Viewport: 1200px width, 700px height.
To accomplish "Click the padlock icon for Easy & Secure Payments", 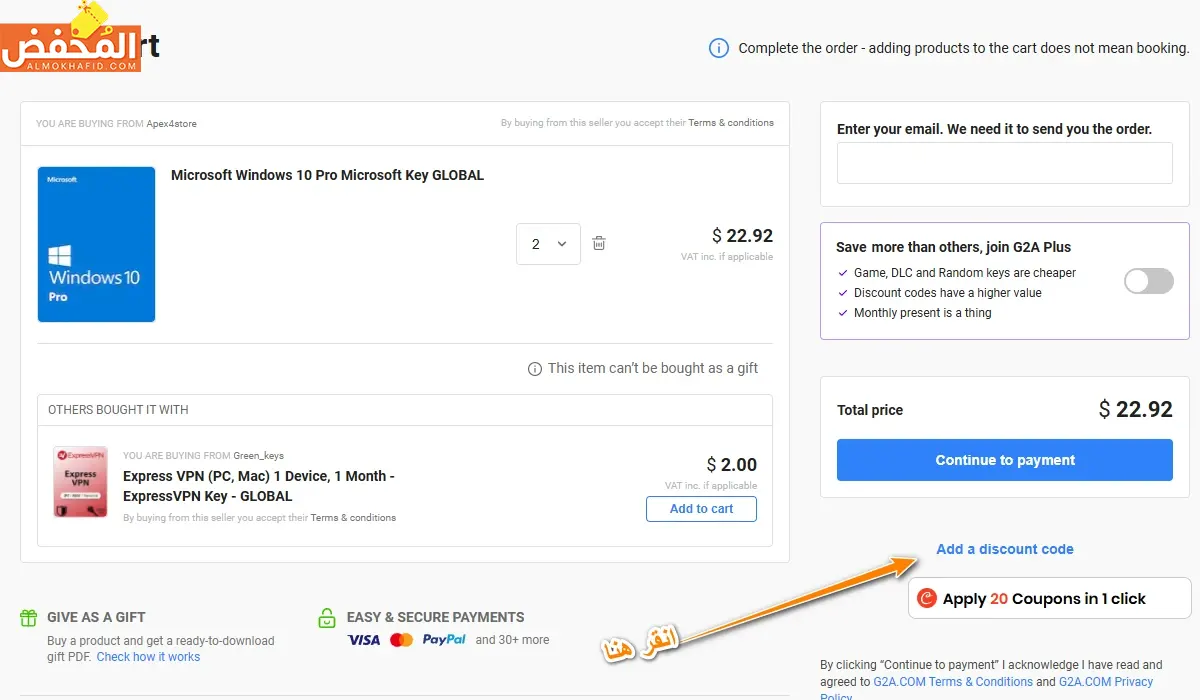I will pos(326,617).
